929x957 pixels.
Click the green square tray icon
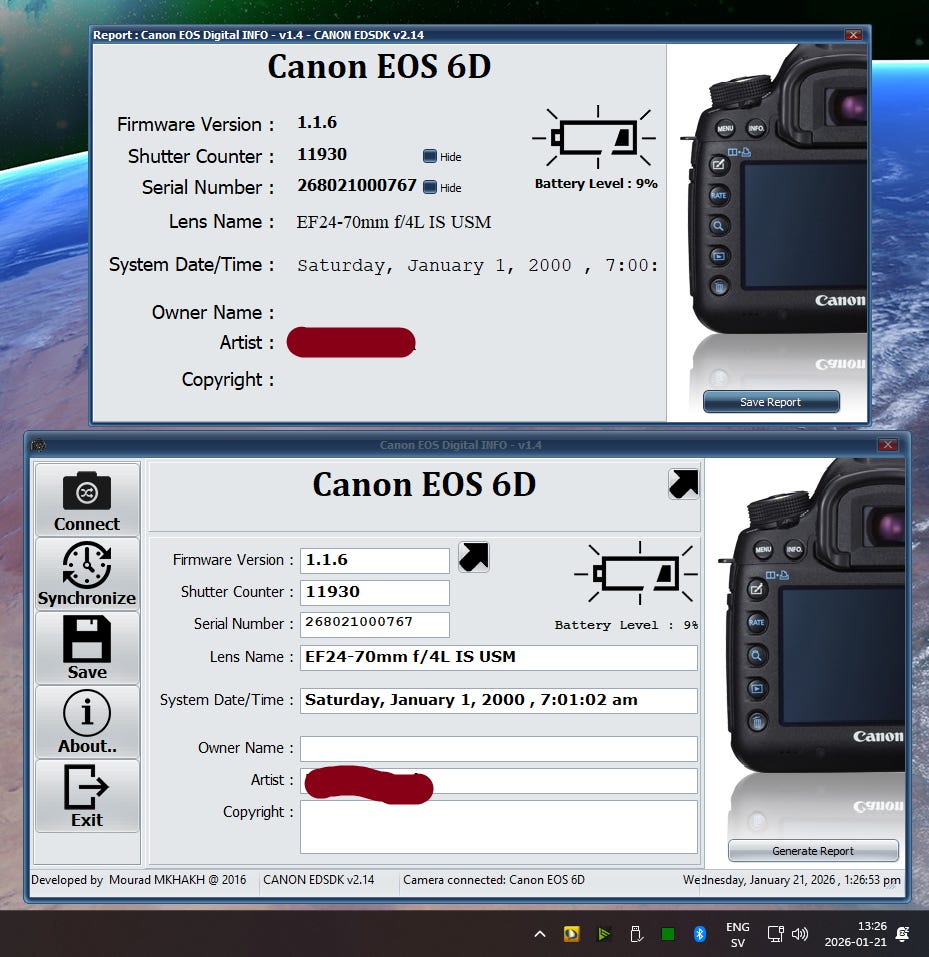668,934
